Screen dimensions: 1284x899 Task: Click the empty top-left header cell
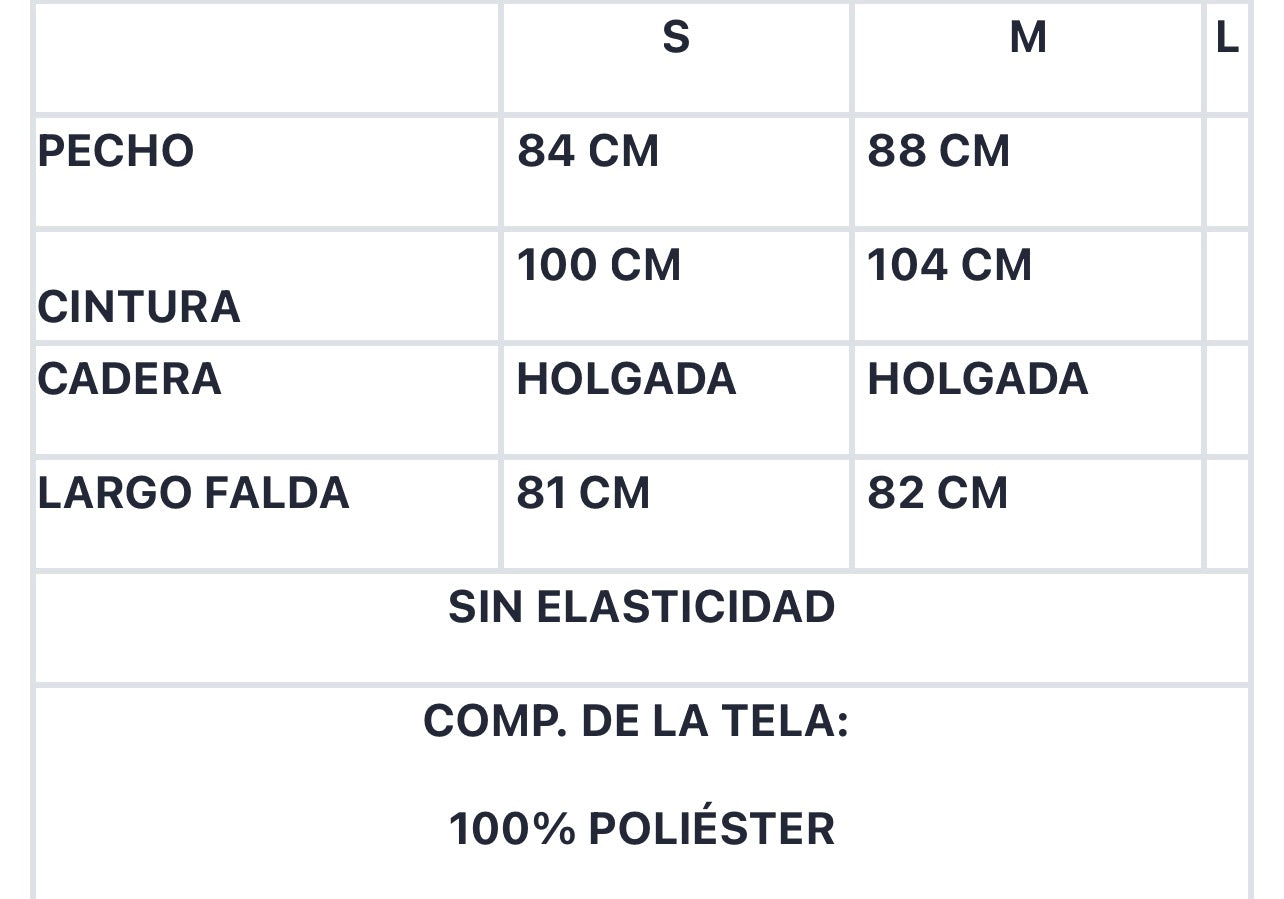click(x=267, y=58)
